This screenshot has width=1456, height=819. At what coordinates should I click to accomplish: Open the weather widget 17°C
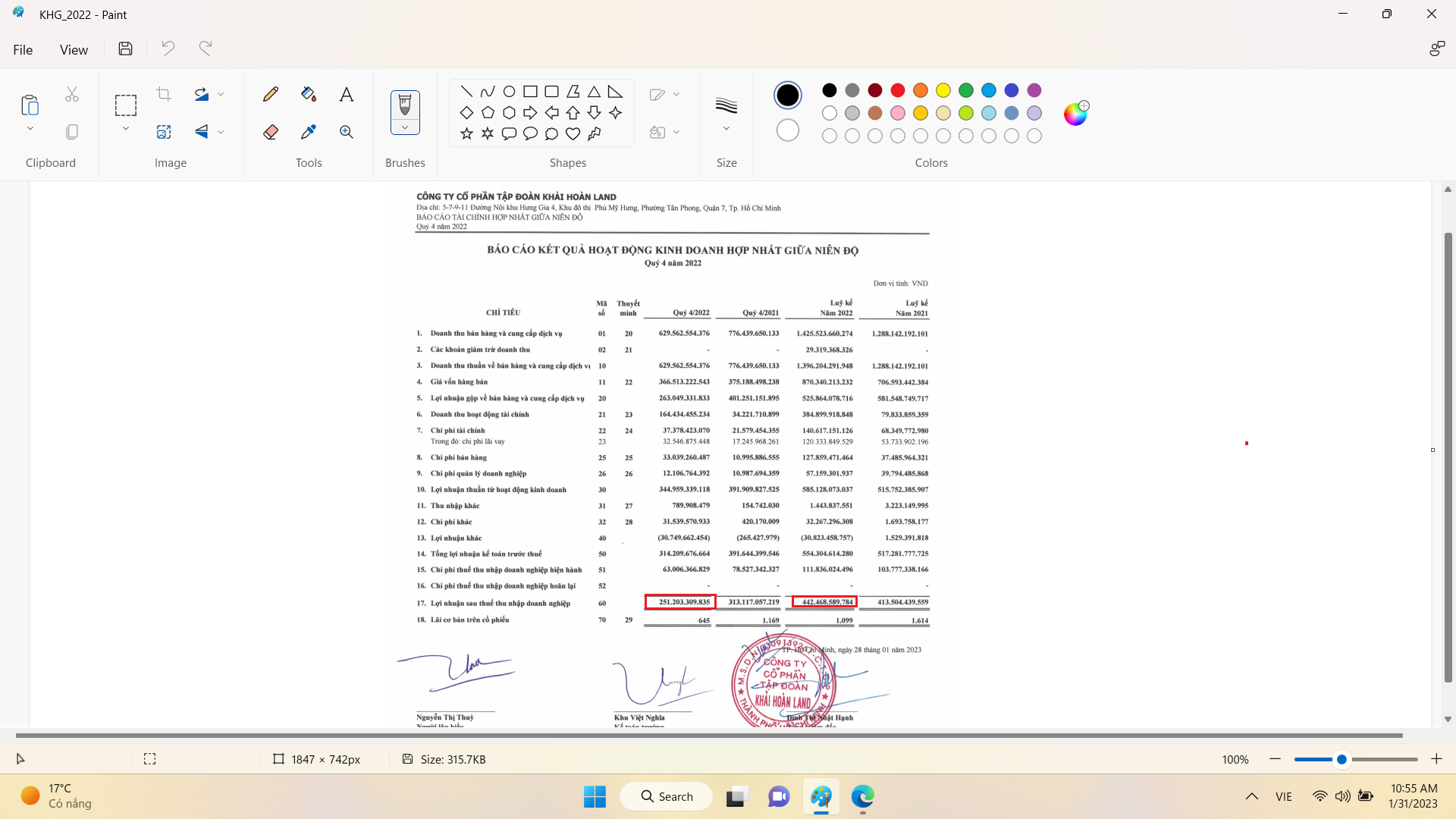pyautogui.click(x=57, y=796)
